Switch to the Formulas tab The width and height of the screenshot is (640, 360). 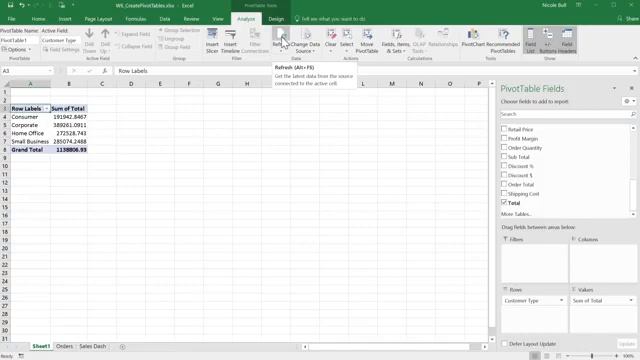pyautogui.click(x=136, y=19)
